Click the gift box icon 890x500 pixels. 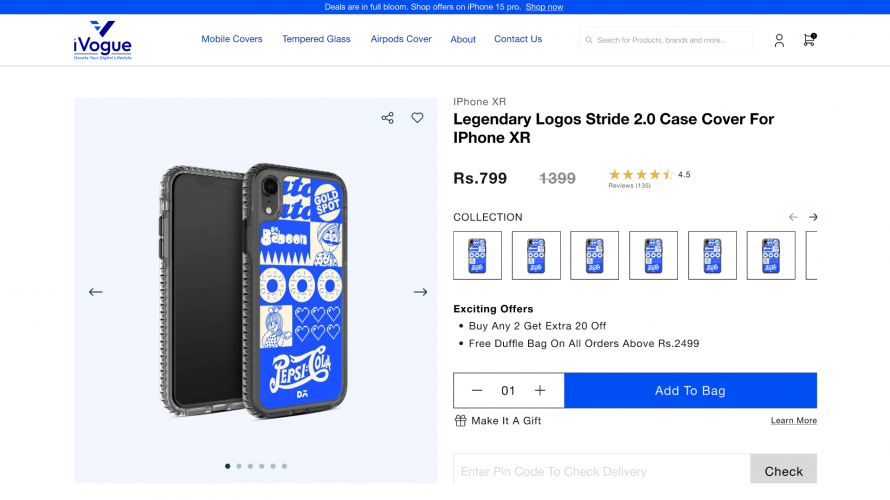pos(460,421)
